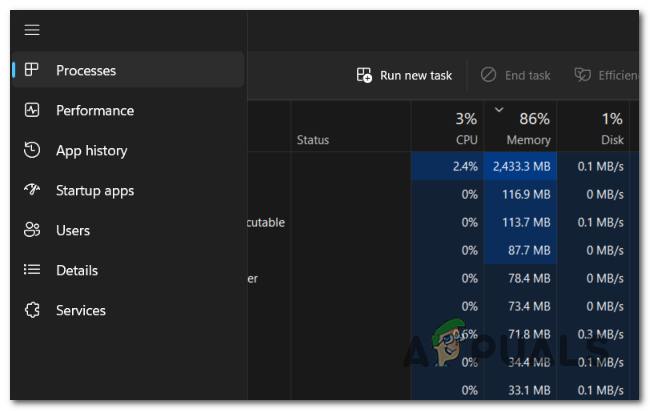Sort by the Memory column header
The width and height of the screenshot is (650, 411).
(x=520, y=127)
